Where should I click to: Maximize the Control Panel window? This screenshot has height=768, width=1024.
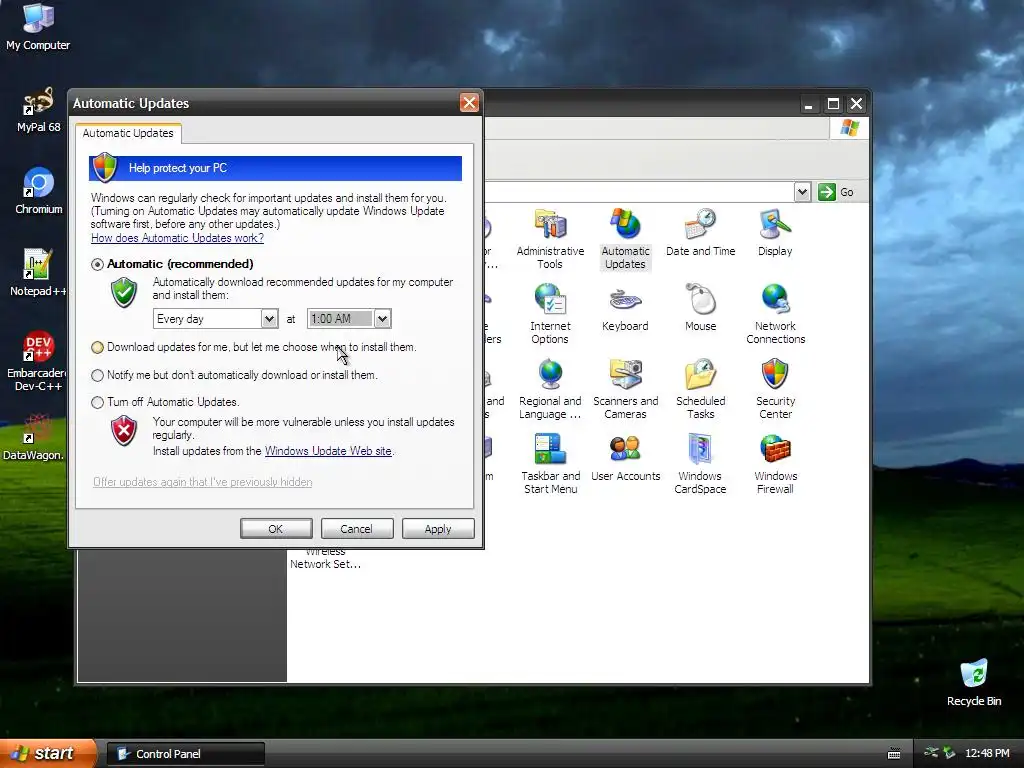click(x=833, y=104)
